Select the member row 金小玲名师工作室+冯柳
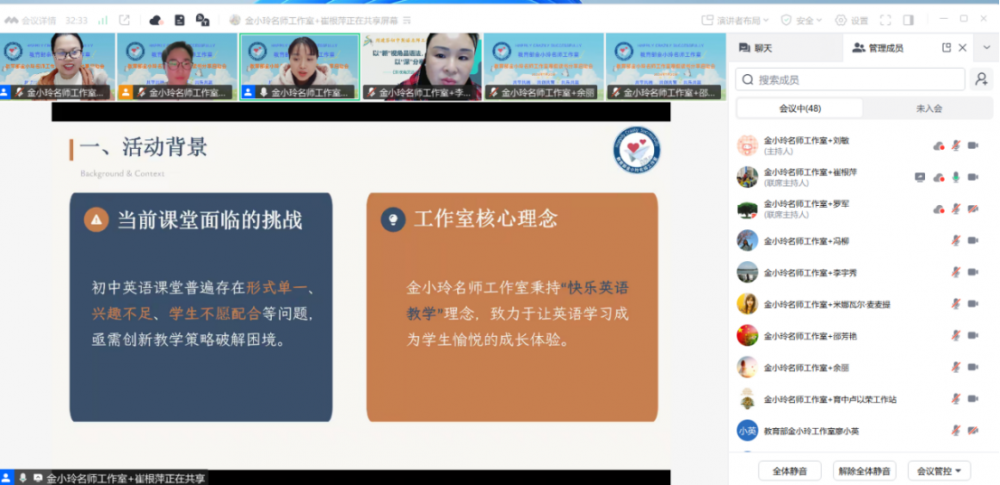Screen dimensions: 1000x485 point(861,241)
